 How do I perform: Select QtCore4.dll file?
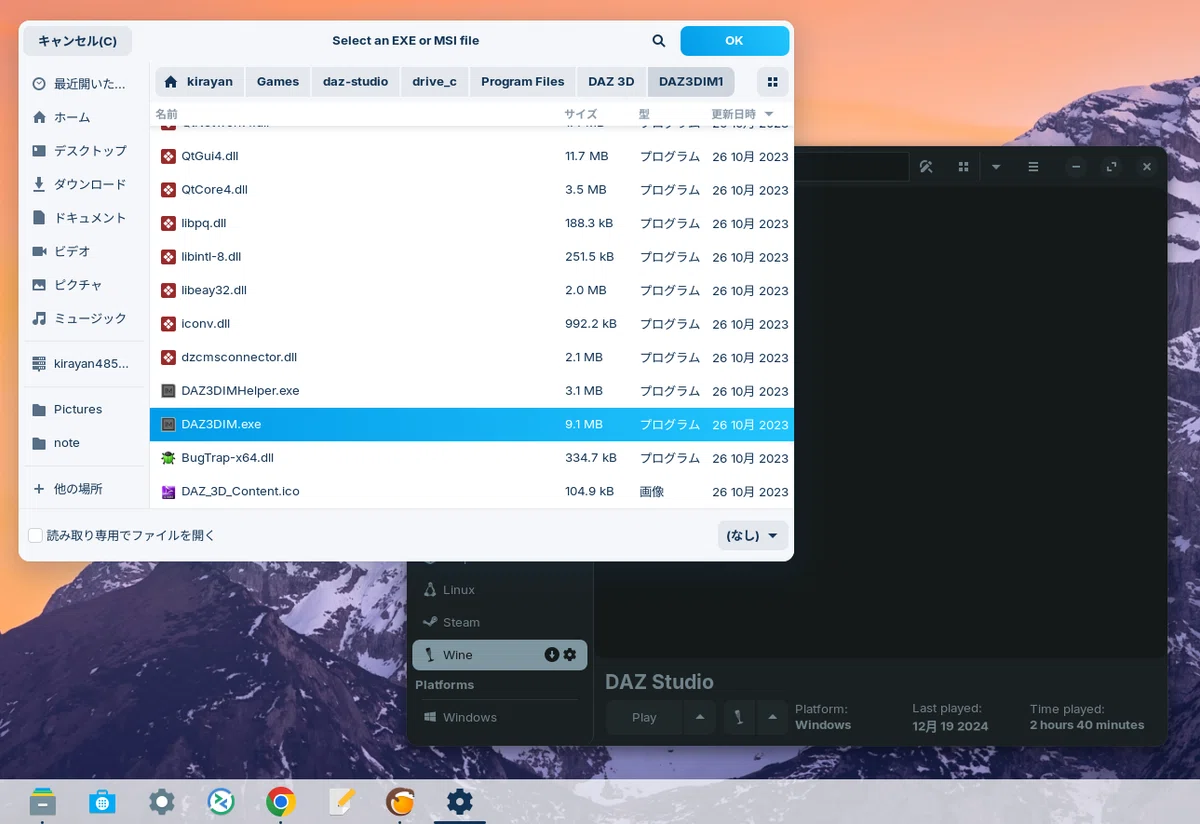click(472, 190)
